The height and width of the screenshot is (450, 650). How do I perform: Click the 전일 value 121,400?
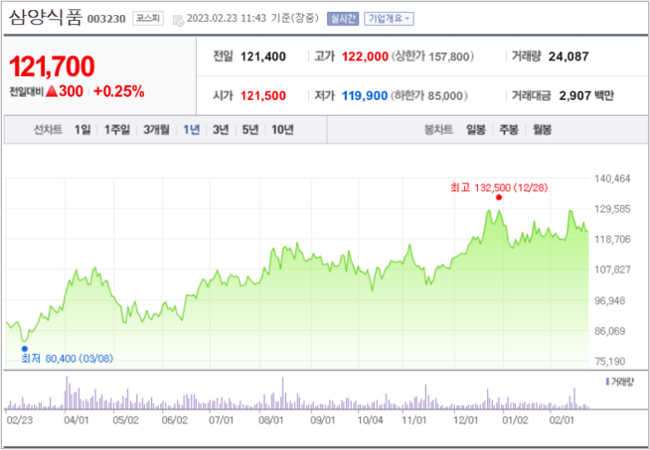coord(263,57)
